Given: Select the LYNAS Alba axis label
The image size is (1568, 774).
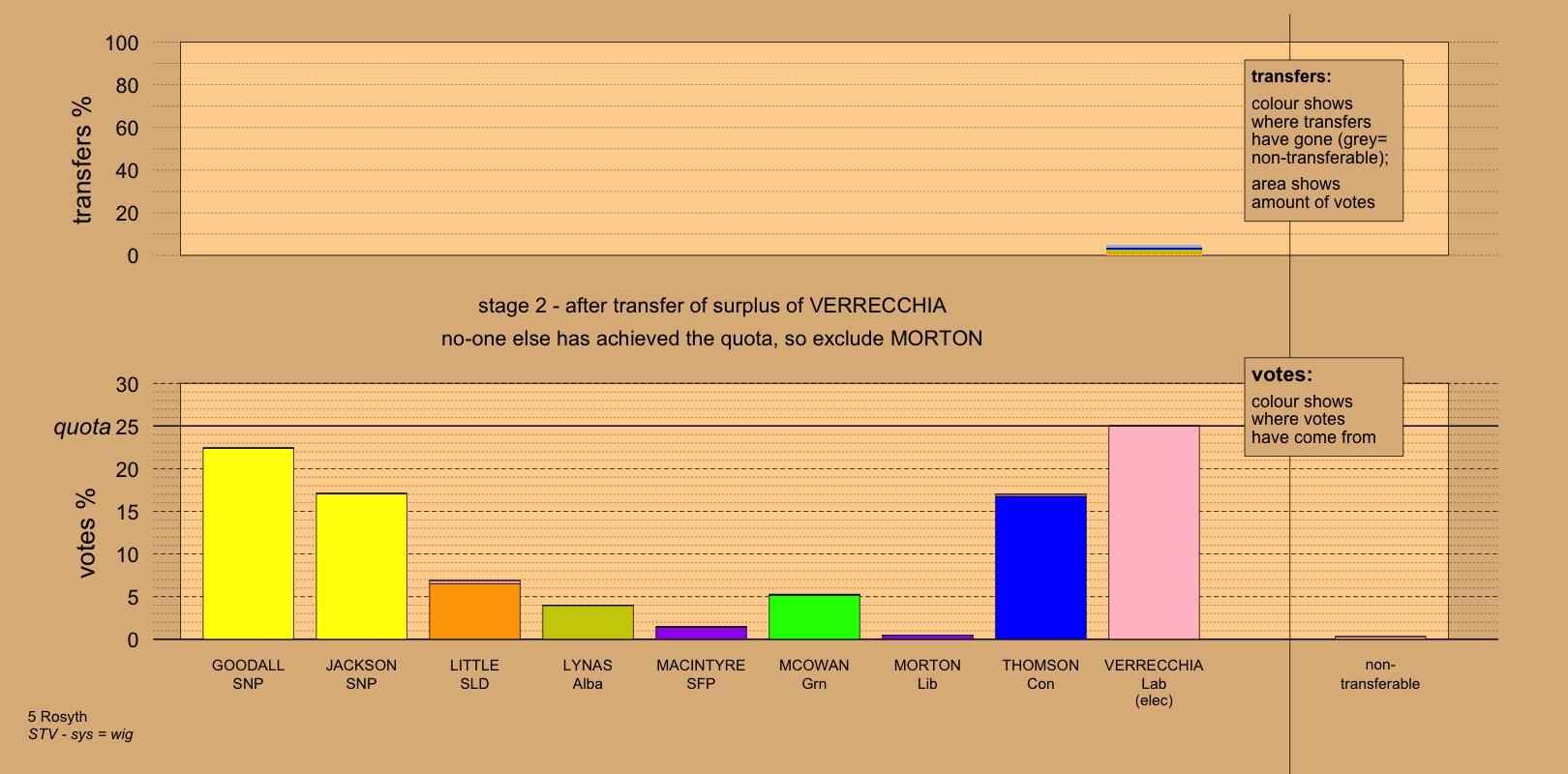Looking at the screenshot, I should coord(588,674).
